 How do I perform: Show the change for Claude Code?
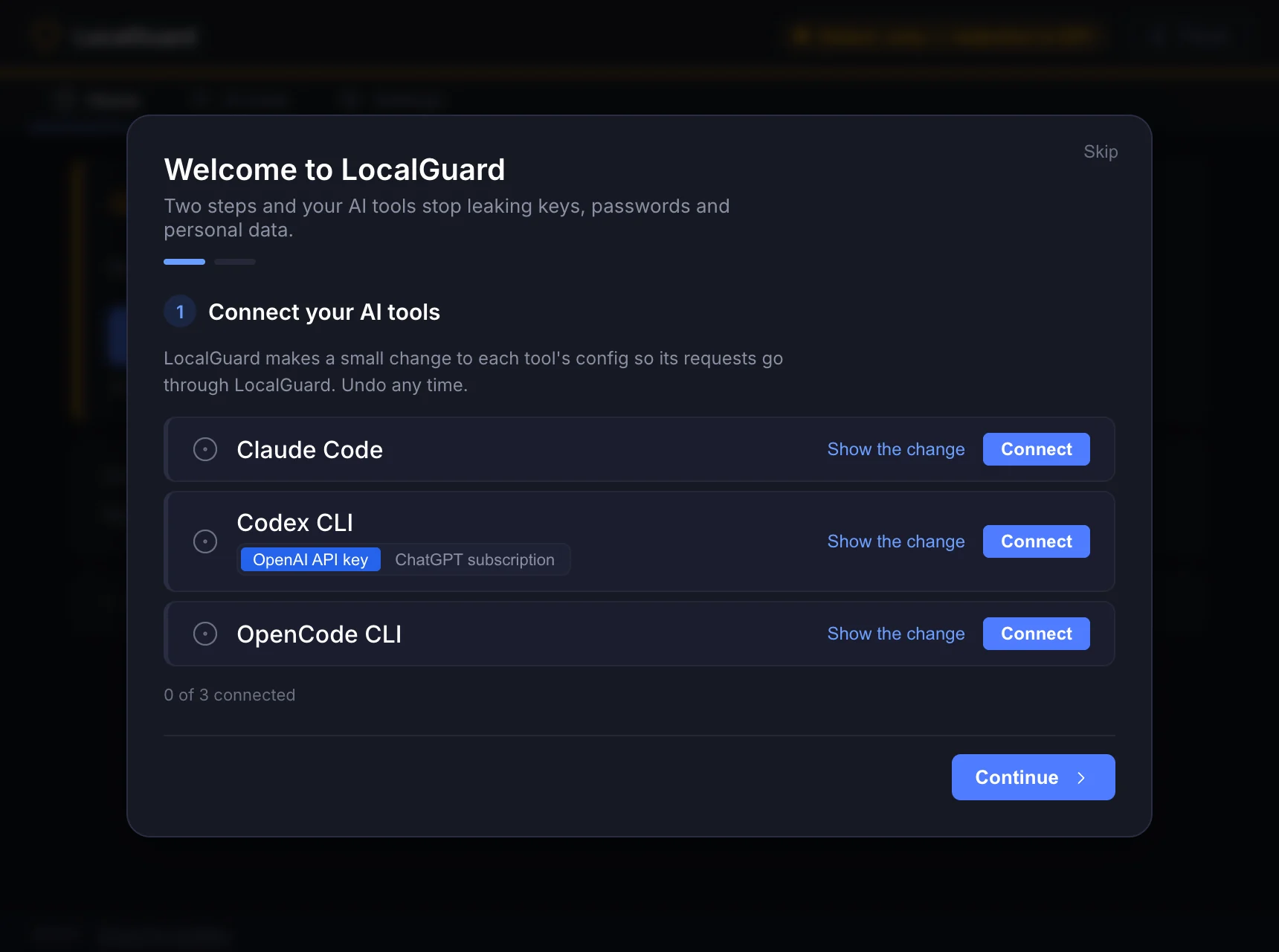click(896, 449)
